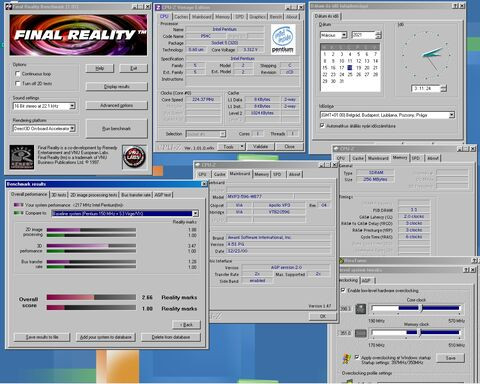Open Graphics tab in CPU-Z Vintage
480x384 pixels.
[x=257, y=17]
